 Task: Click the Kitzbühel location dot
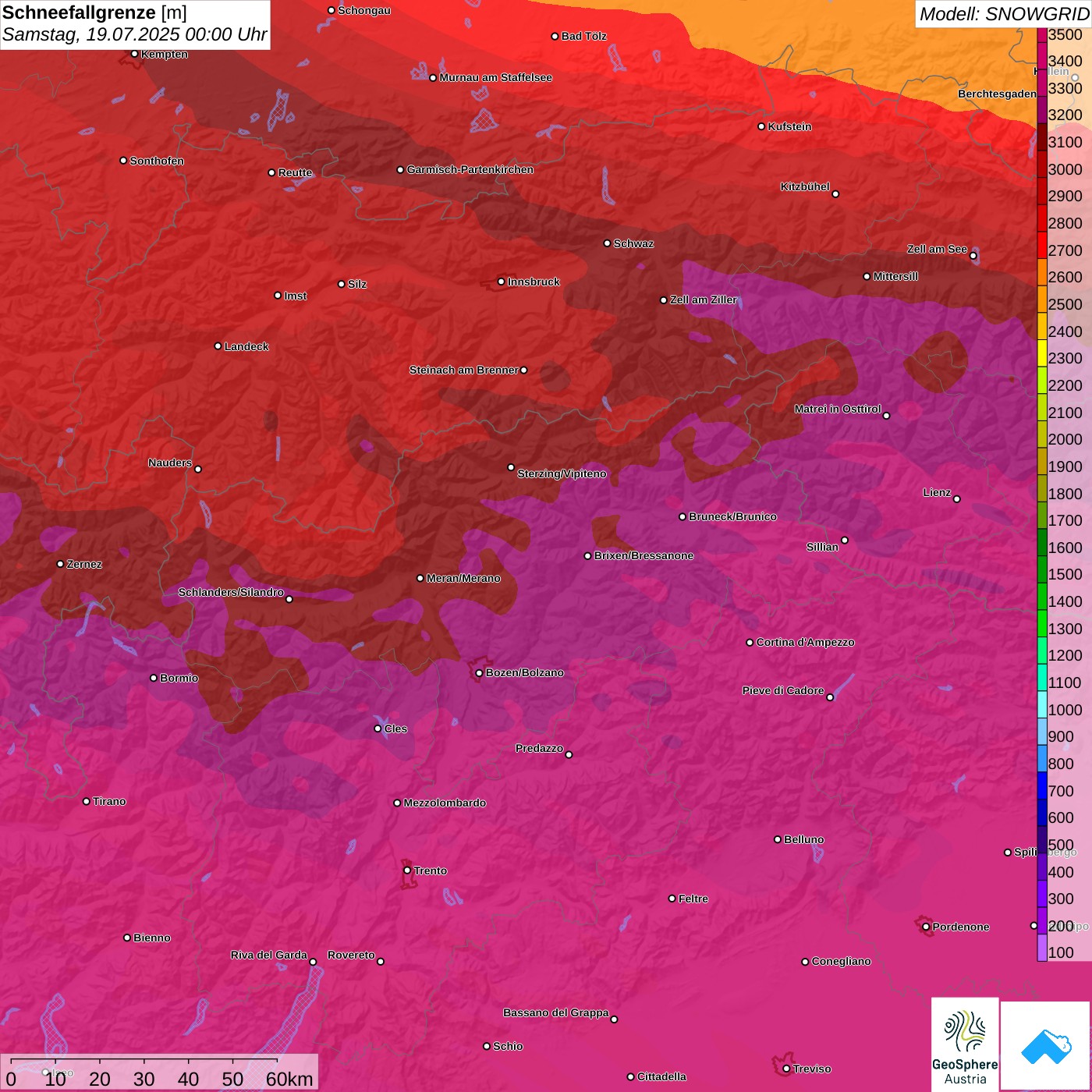[835, 194]
